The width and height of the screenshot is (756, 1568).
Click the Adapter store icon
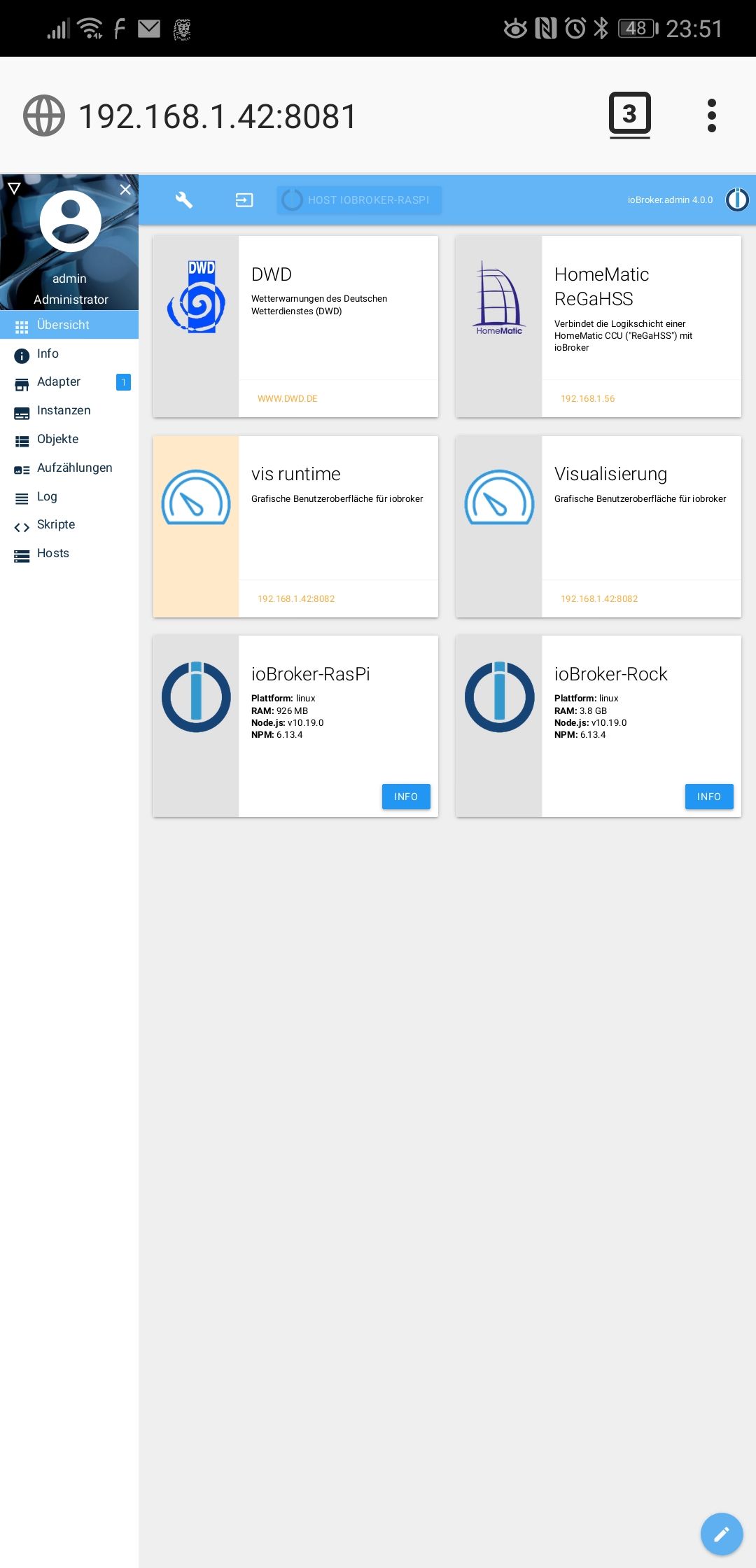(22, 384)
